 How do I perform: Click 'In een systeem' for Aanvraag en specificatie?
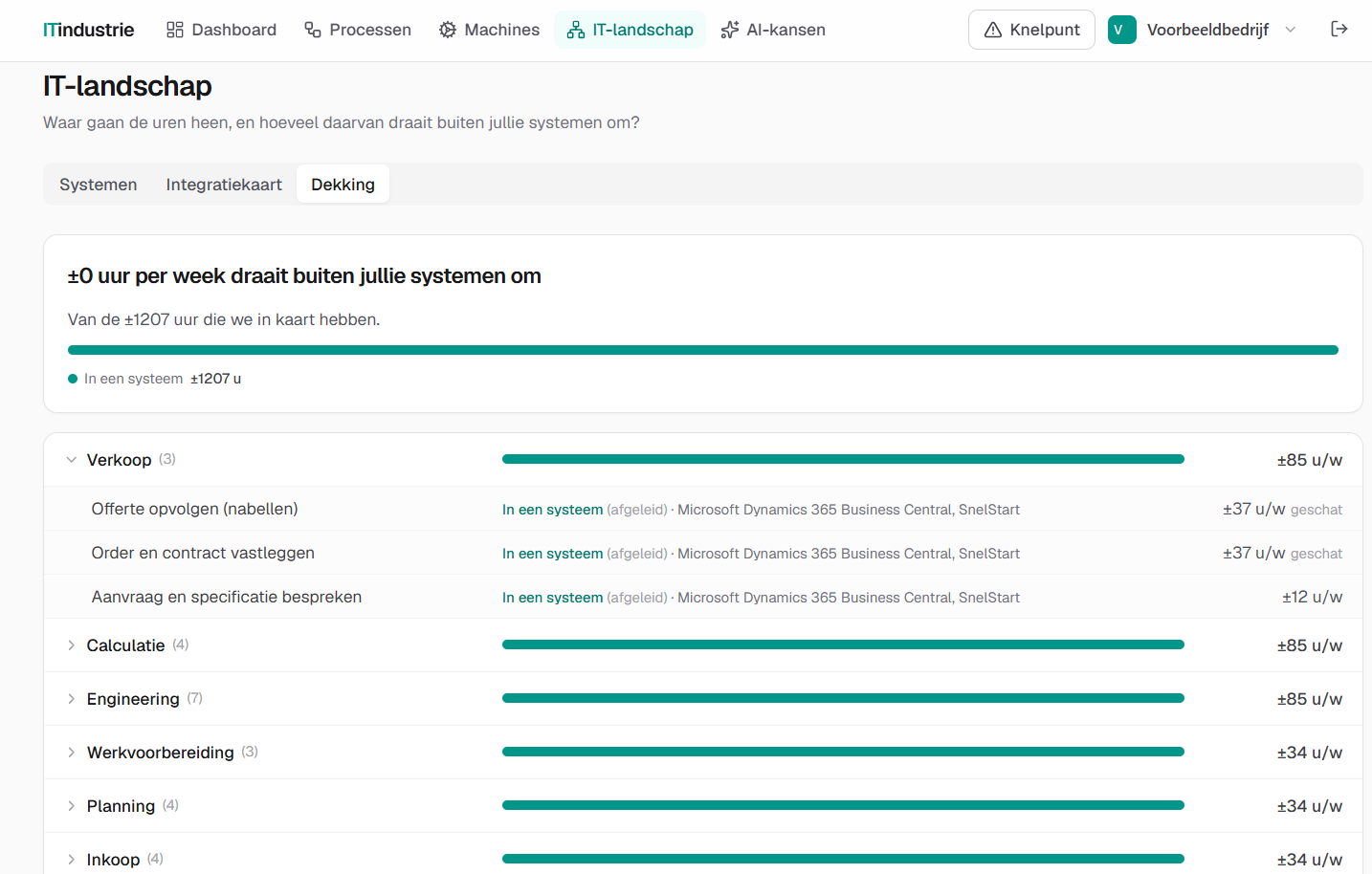click(552, 598)
